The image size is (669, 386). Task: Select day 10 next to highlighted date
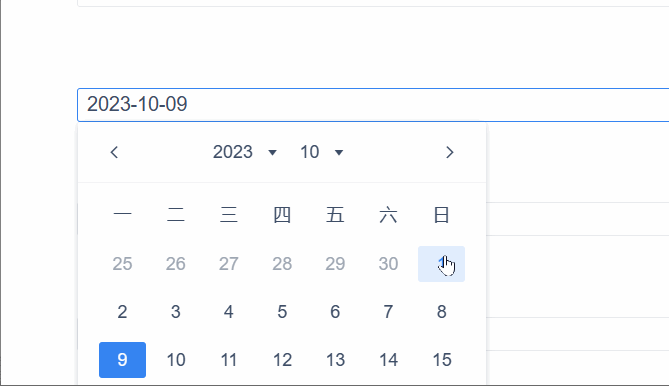(176, 360)
